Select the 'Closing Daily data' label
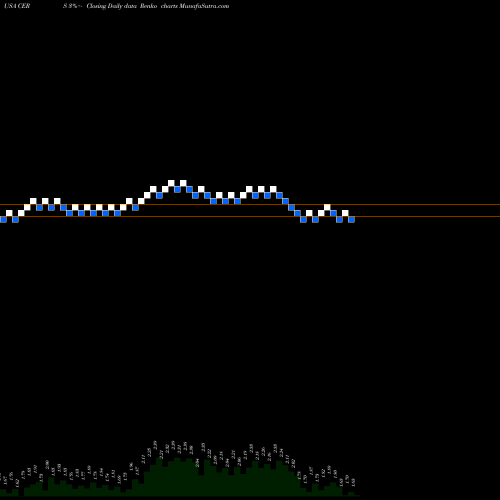The width and height of the screenshot is (500, 500). tap(111, 6)
